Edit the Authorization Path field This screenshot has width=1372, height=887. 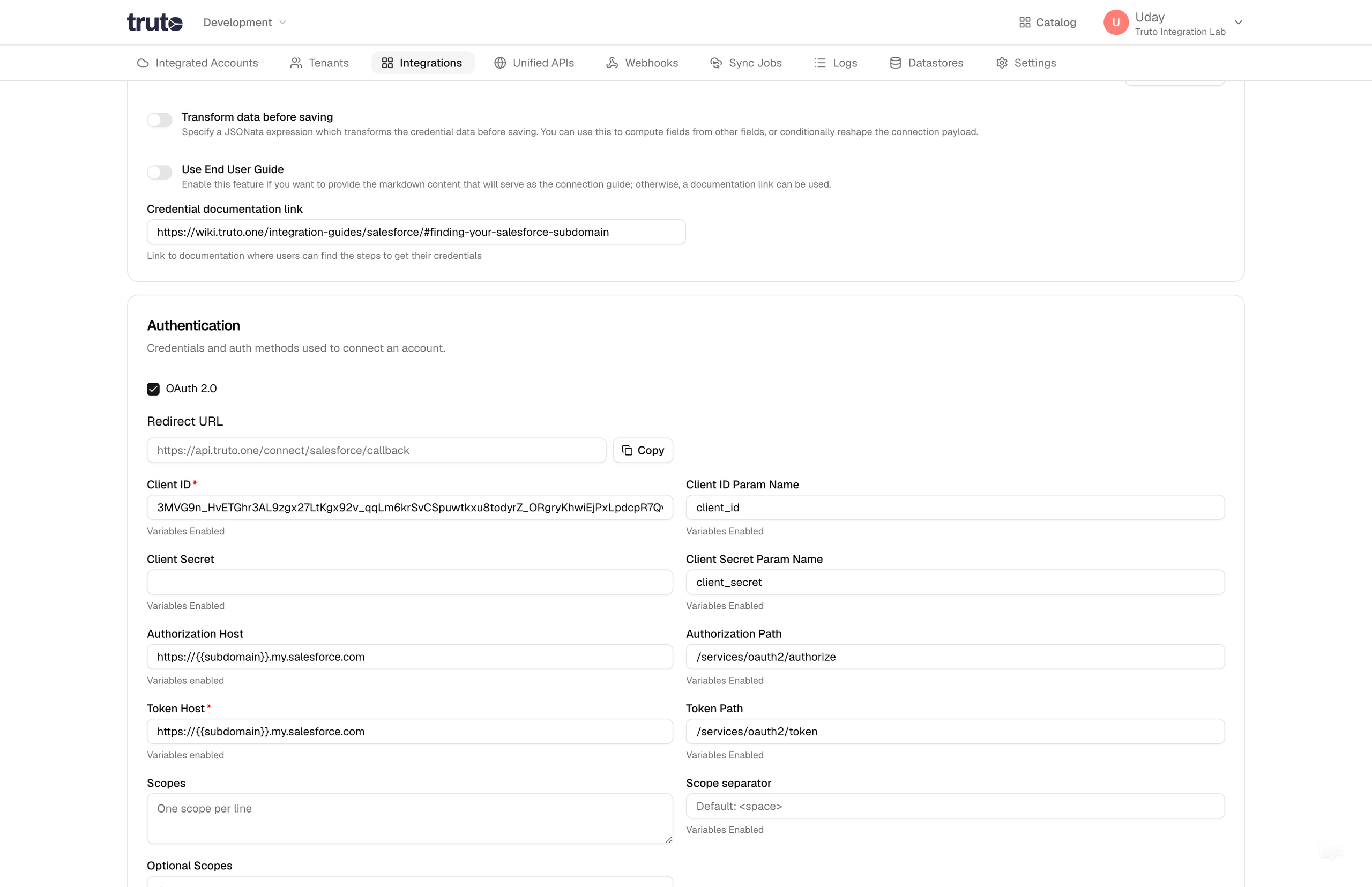click(955, 657)
